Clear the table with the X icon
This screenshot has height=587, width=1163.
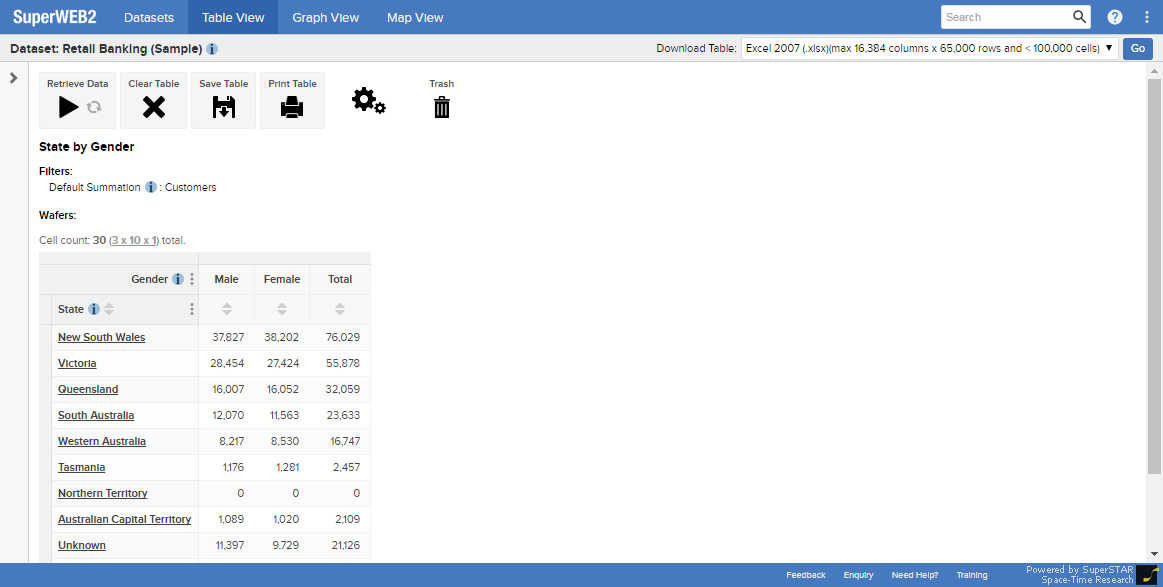click(153, 107)
